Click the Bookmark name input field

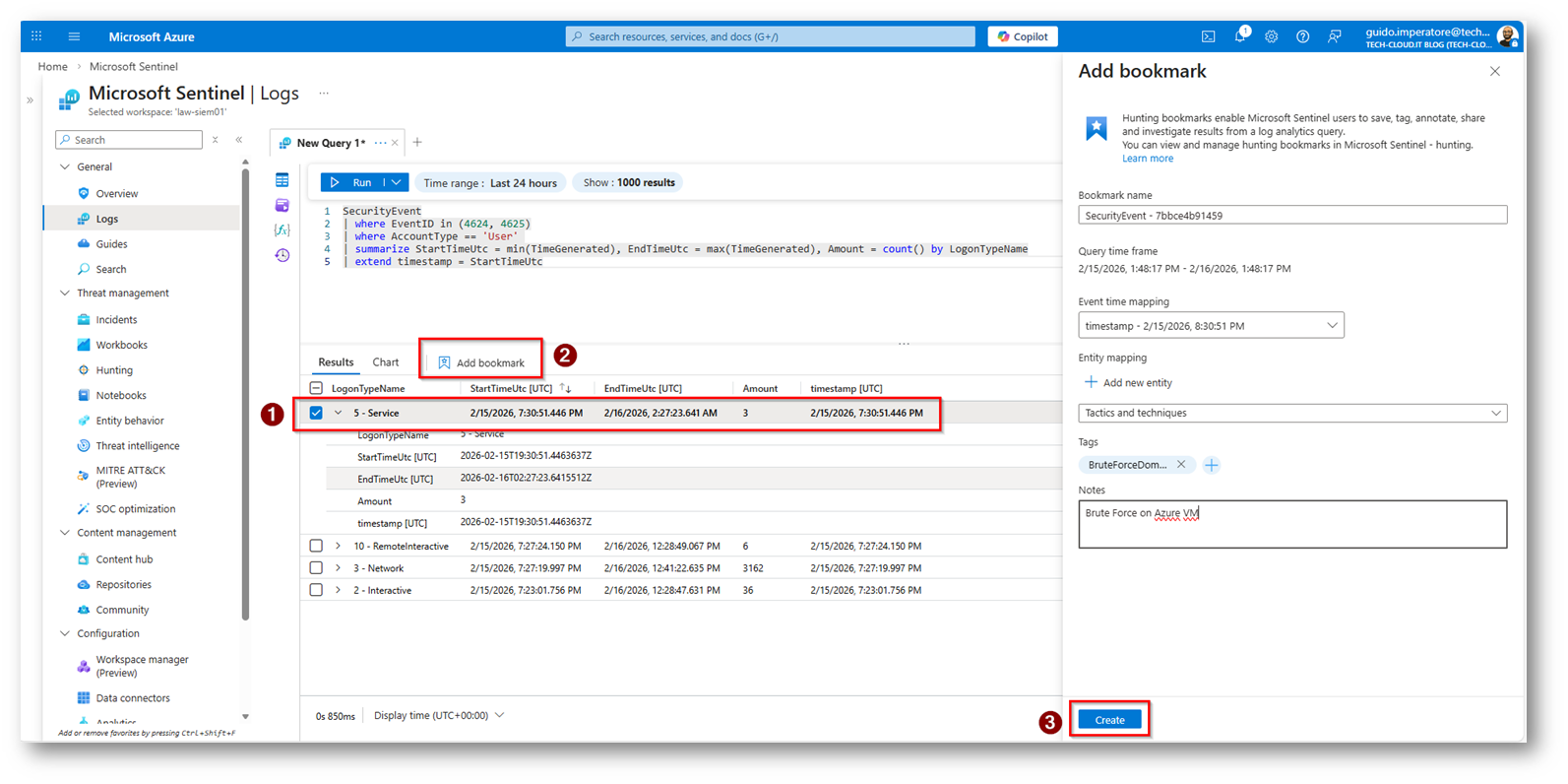click(x=1291, y=216)
